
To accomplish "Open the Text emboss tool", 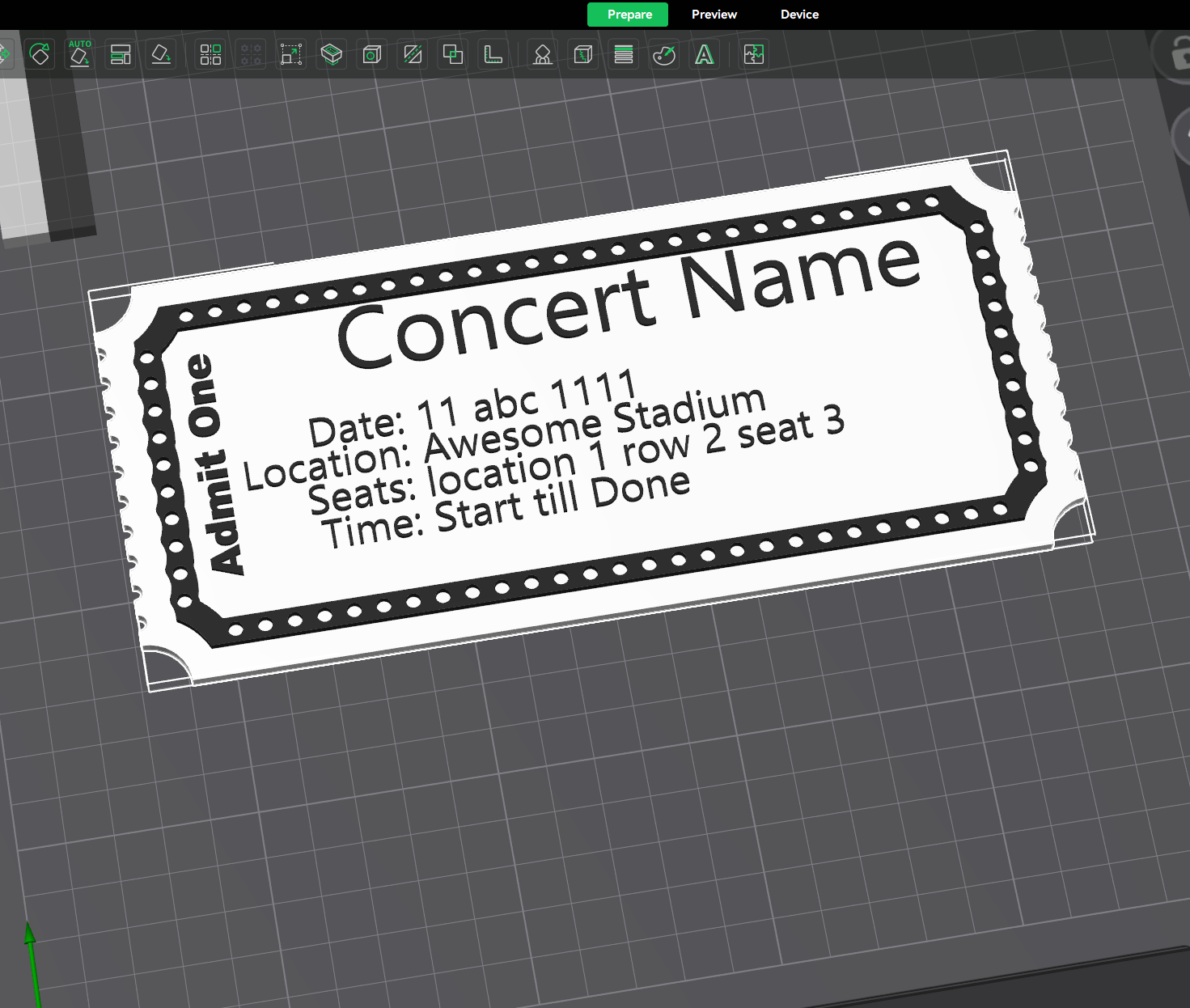I will (705, 54).
